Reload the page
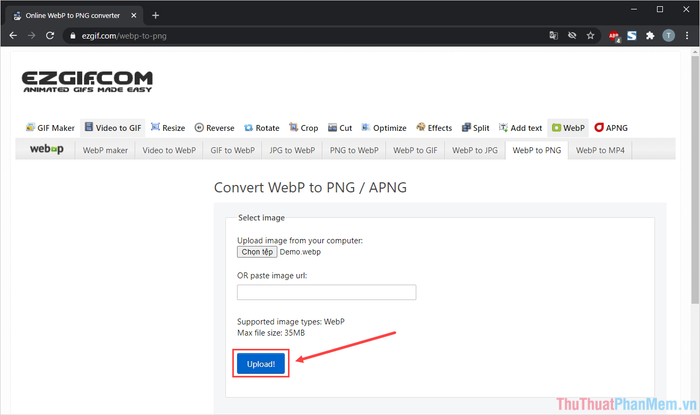The image size is (700, 415). click(50, 36)
